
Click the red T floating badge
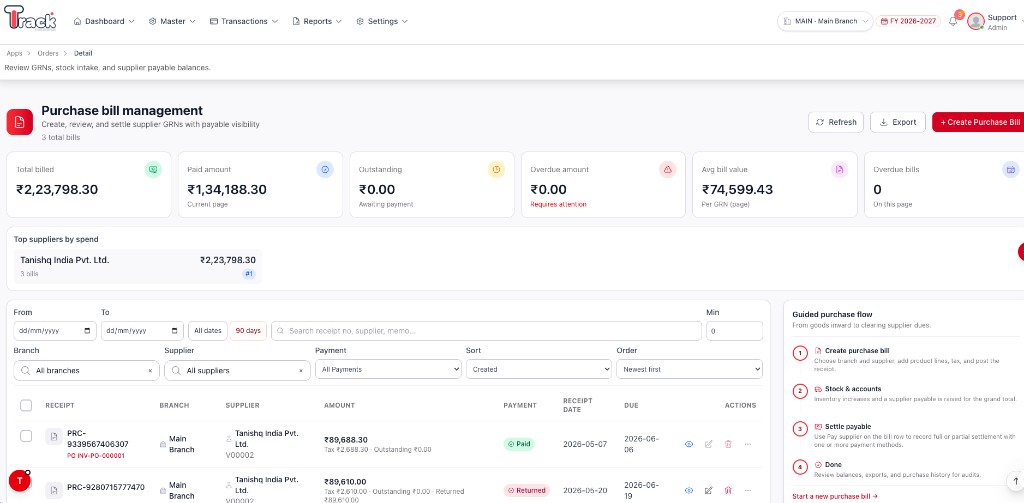20,481
